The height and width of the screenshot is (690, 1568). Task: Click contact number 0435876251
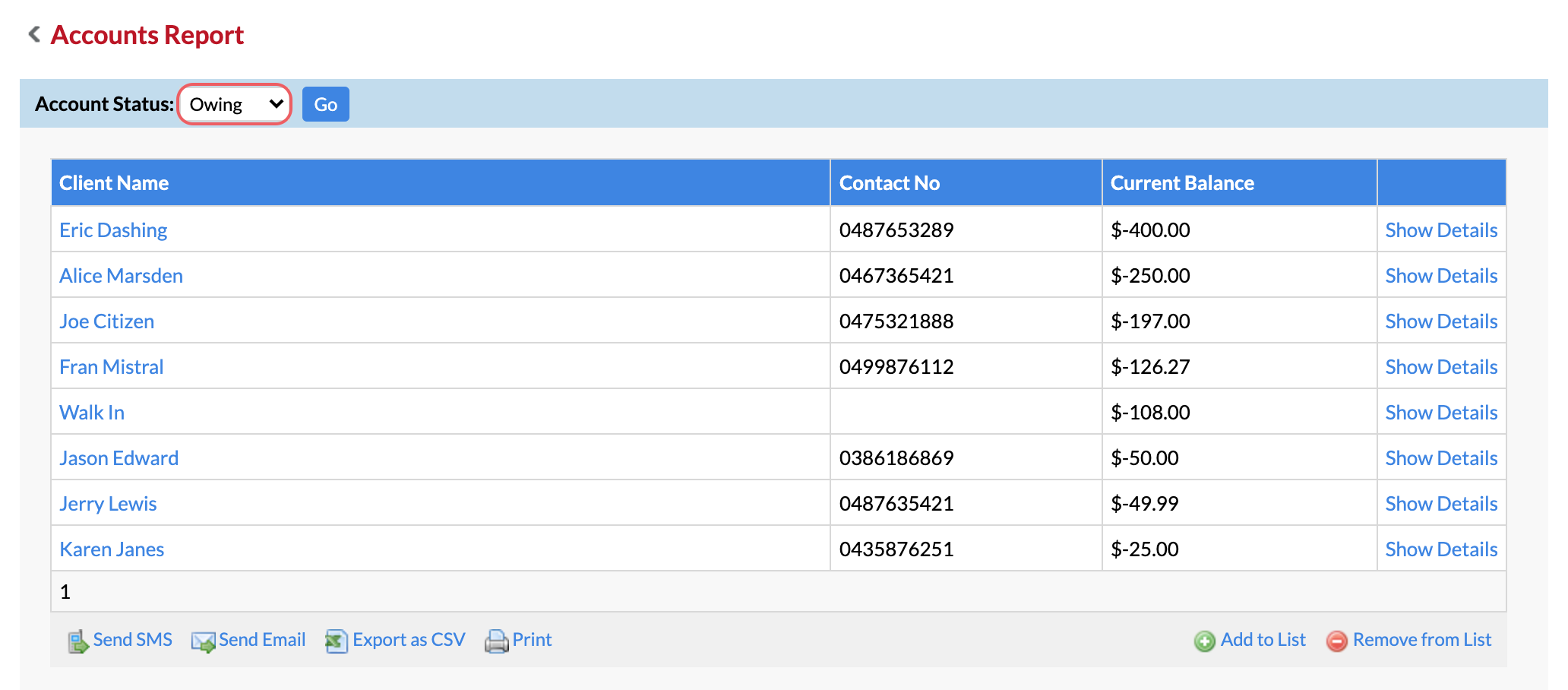[x=896, y=549]
